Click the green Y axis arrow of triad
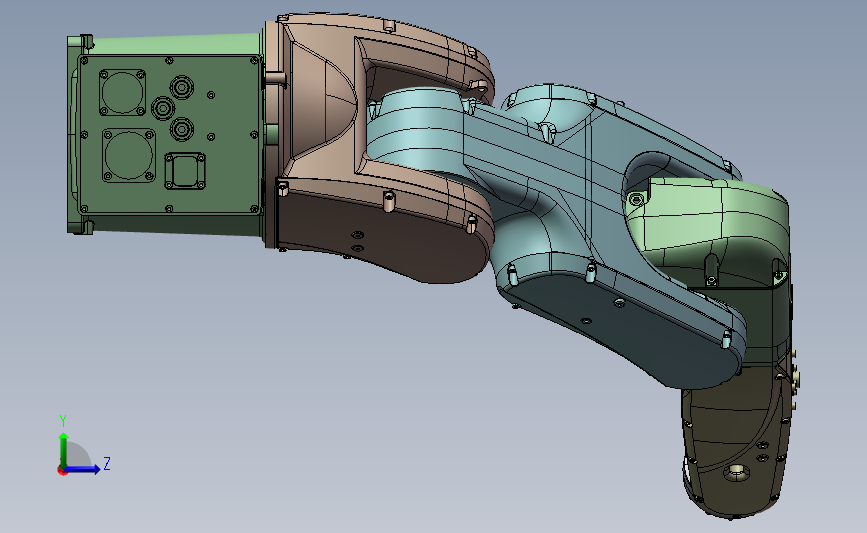This screenshot has width=867, height=533. tap(64, 449)
